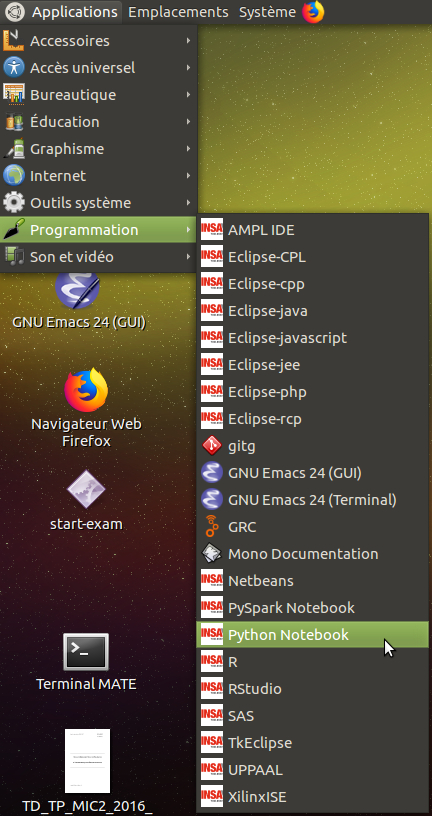
Task: Launch Firefox from the top panel icon
Action: tap(313, 12)
